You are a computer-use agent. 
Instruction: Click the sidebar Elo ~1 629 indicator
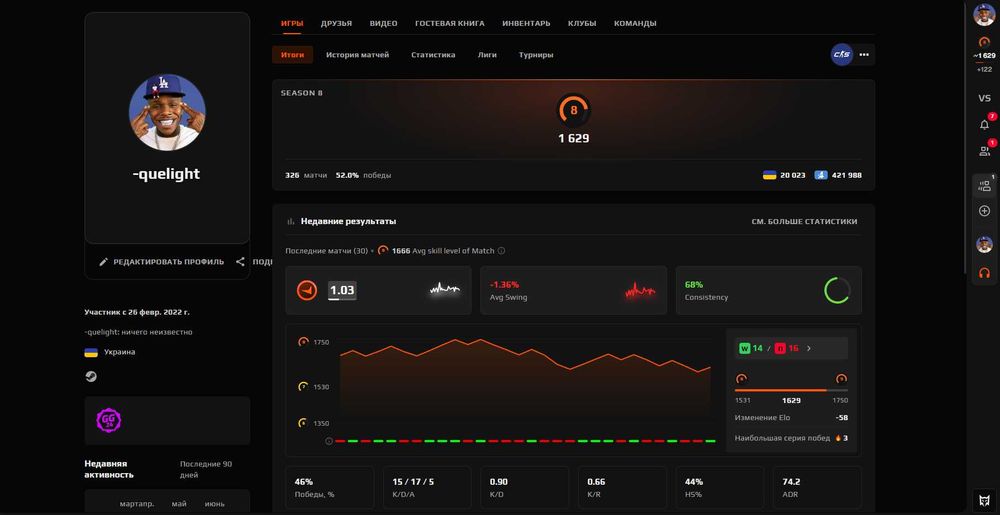point(984,55)
